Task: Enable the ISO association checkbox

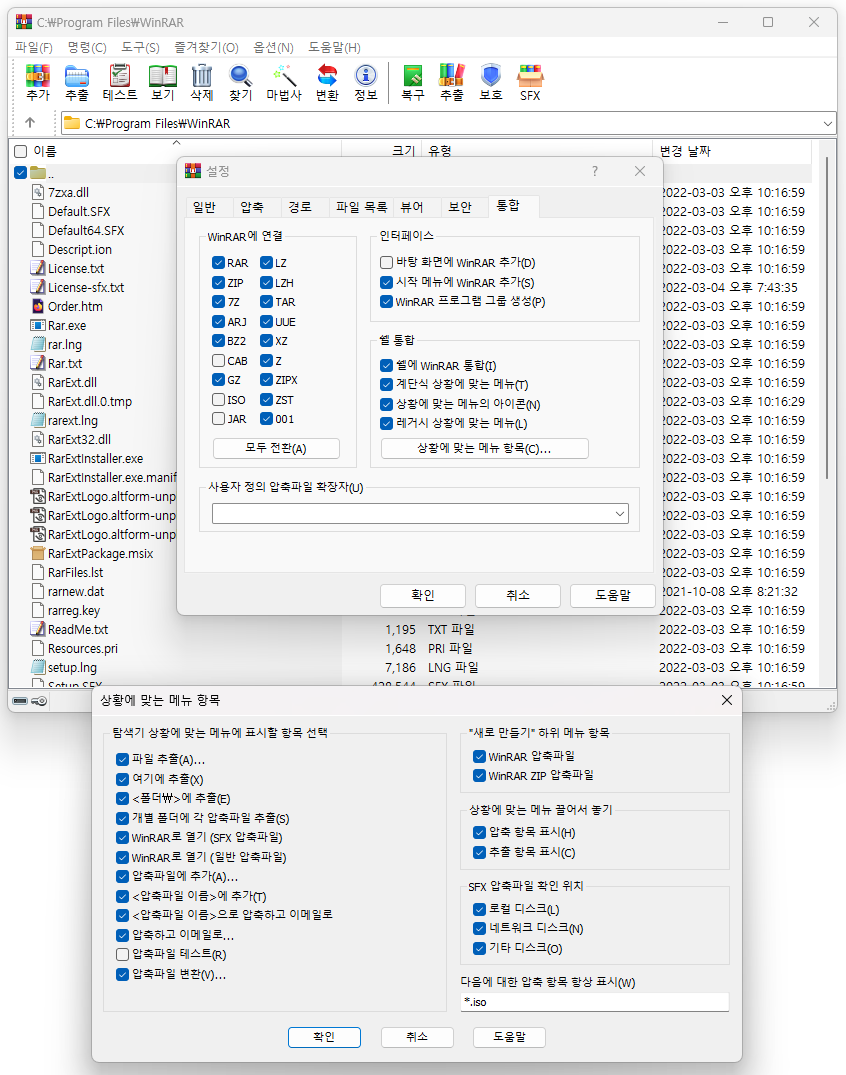Action: click(x=219, y=400)
